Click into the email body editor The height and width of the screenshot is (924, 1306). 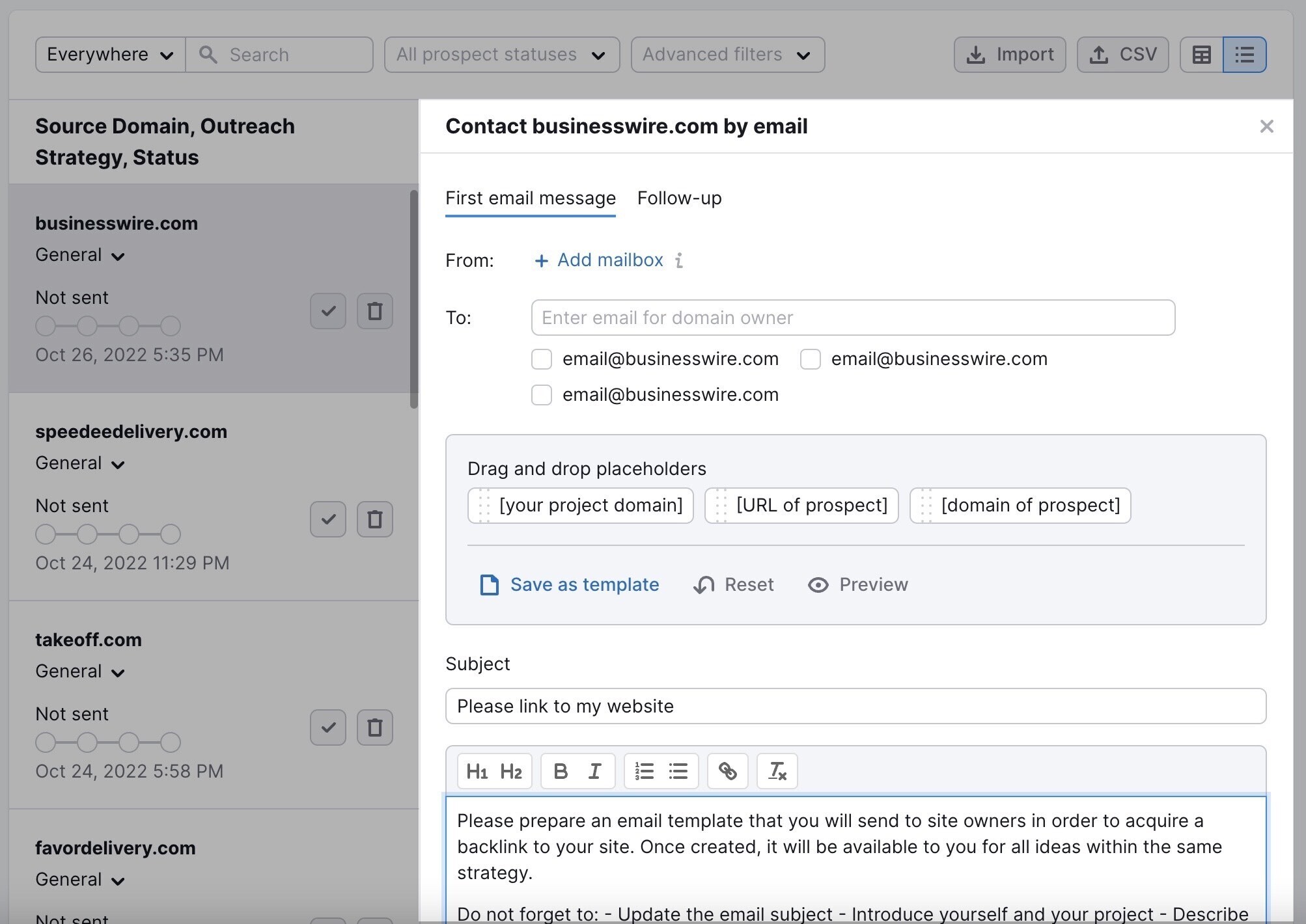click(855, 860)
